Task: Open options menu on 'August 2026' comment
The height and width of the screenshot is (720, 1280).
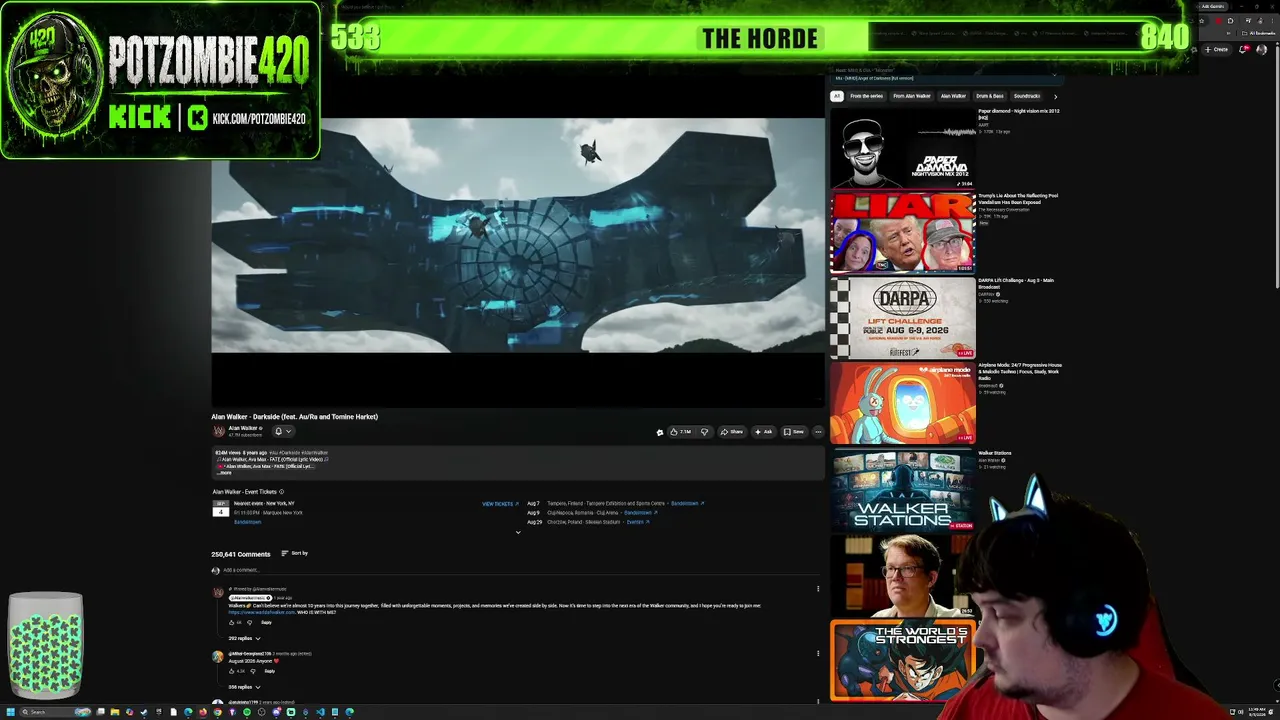Action: [818, 654]
